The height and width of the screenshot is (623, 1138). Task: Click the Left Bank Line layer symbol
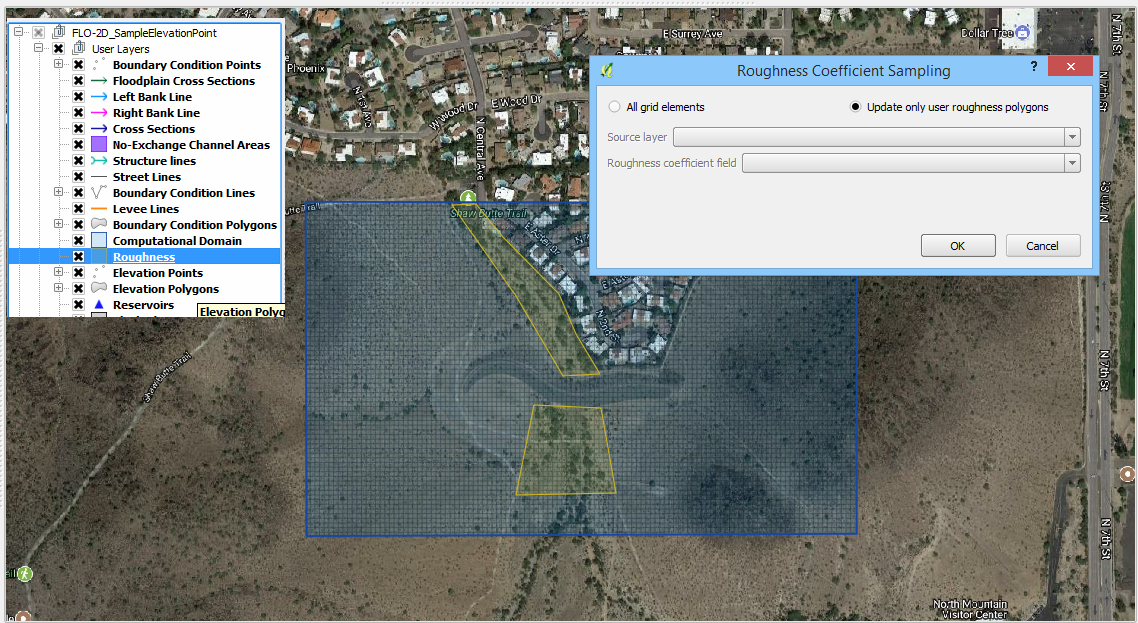pyautogui.click(x=98, y=97)
